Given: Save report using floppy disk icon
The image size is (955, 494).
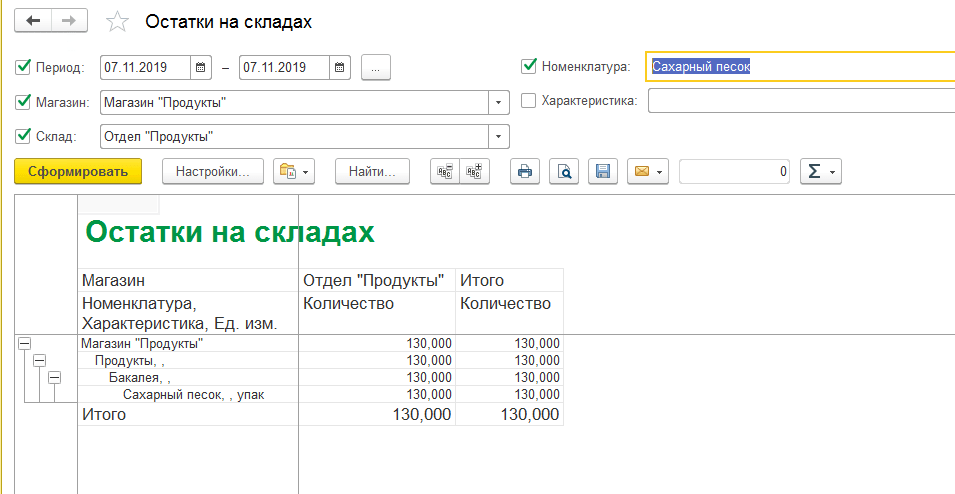Looking at the screenshot, I should click(x=602, y=172).
